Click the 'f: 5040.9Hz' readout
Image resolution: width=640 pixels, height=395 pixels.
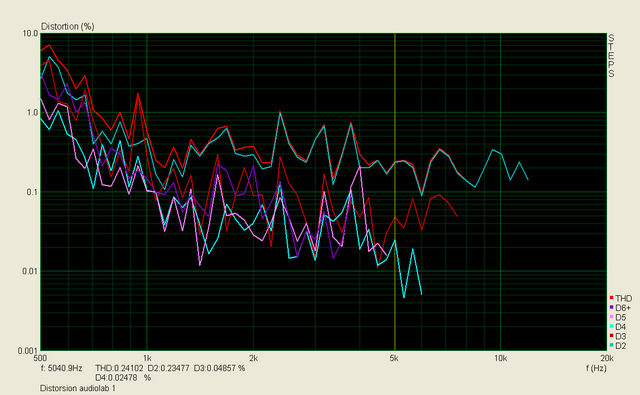pyautogui.click(x=61, y=368)
